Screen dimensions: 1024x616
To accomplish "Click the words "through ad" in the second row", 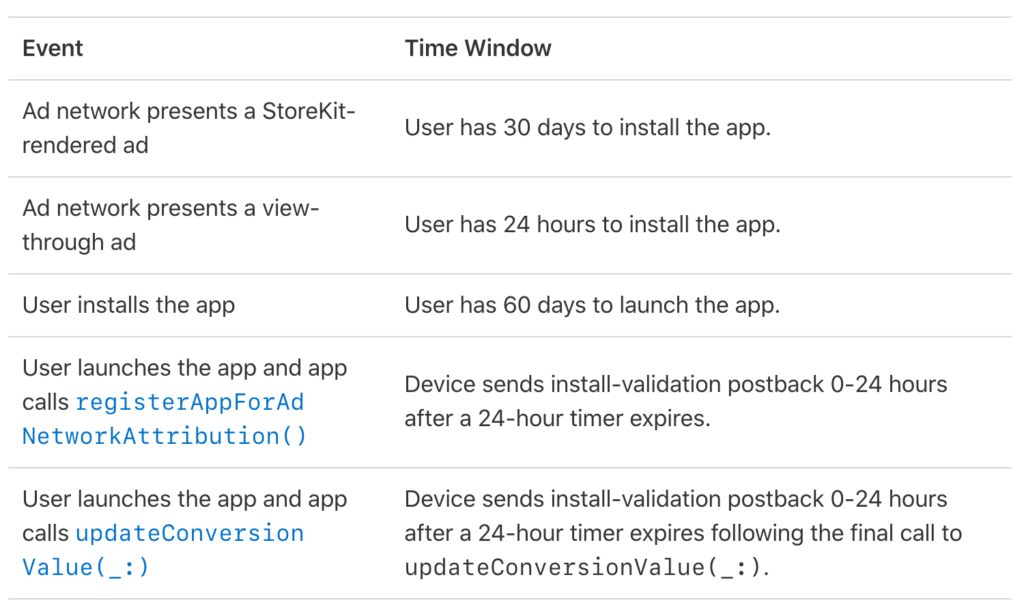I will [78, 242].
